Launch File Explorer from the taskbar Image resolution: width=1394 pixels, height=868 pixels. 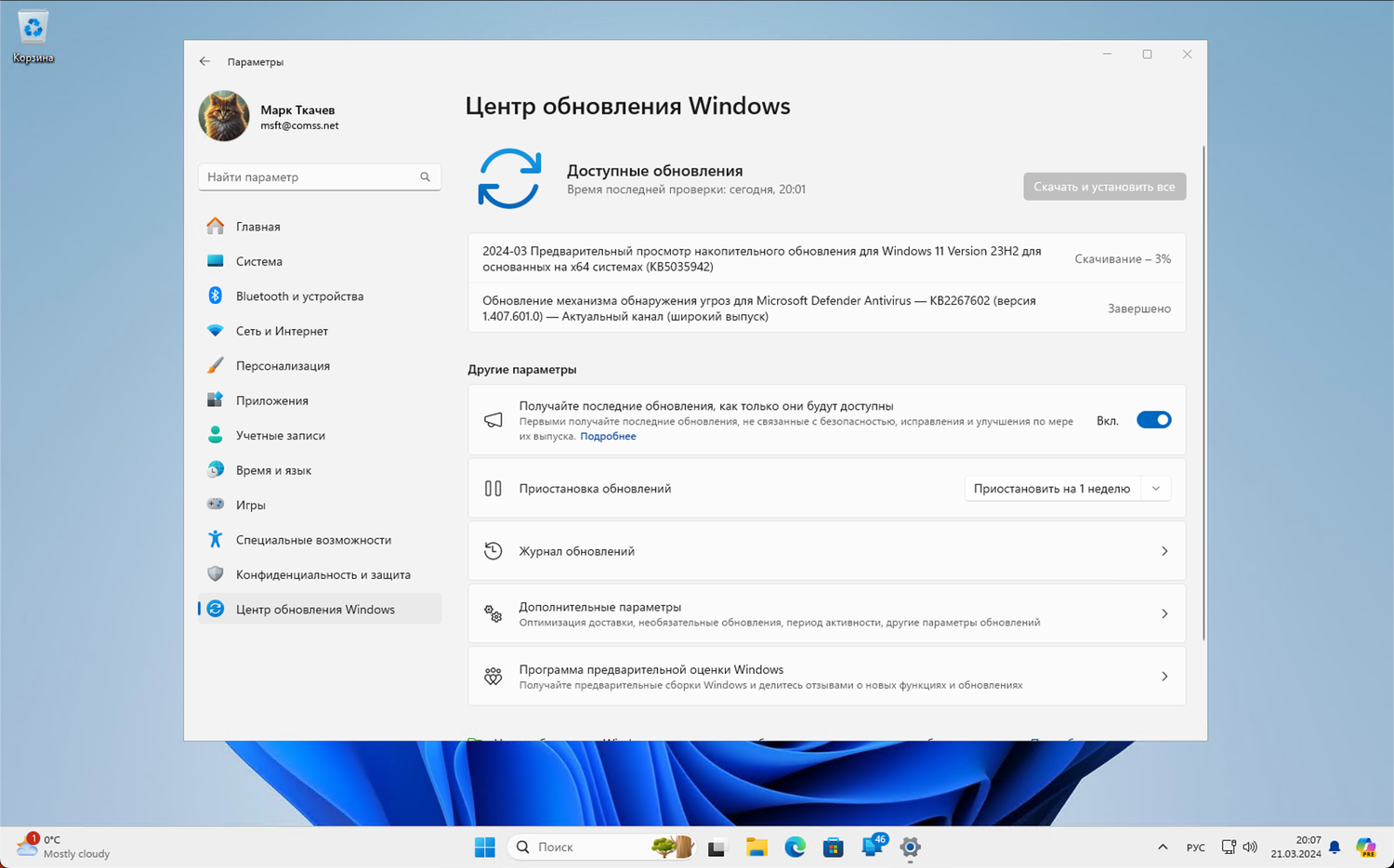[x=756, y=847]
